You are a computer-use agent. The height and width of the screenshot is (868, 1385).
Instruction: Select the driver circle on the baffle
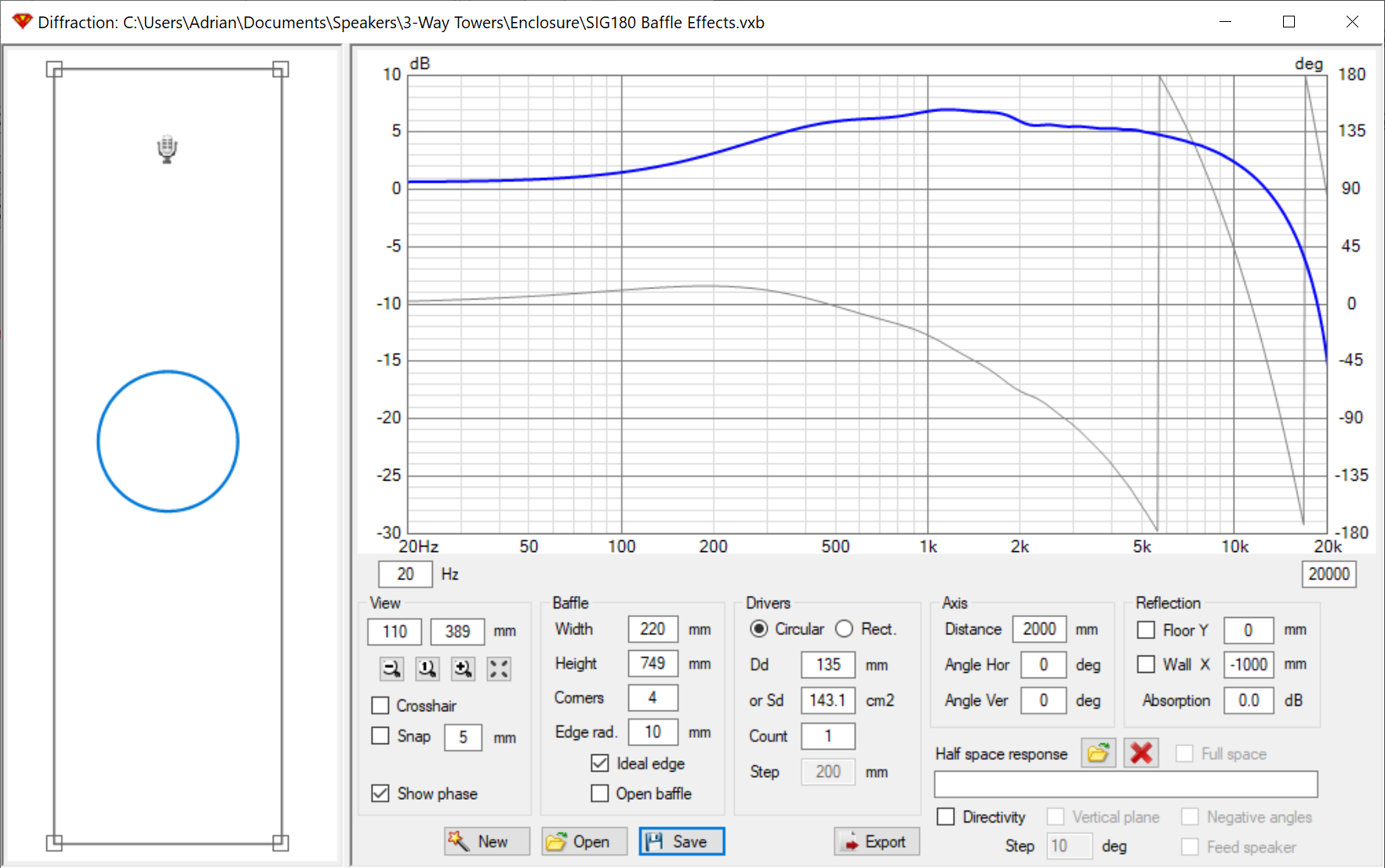pos(168,441)
